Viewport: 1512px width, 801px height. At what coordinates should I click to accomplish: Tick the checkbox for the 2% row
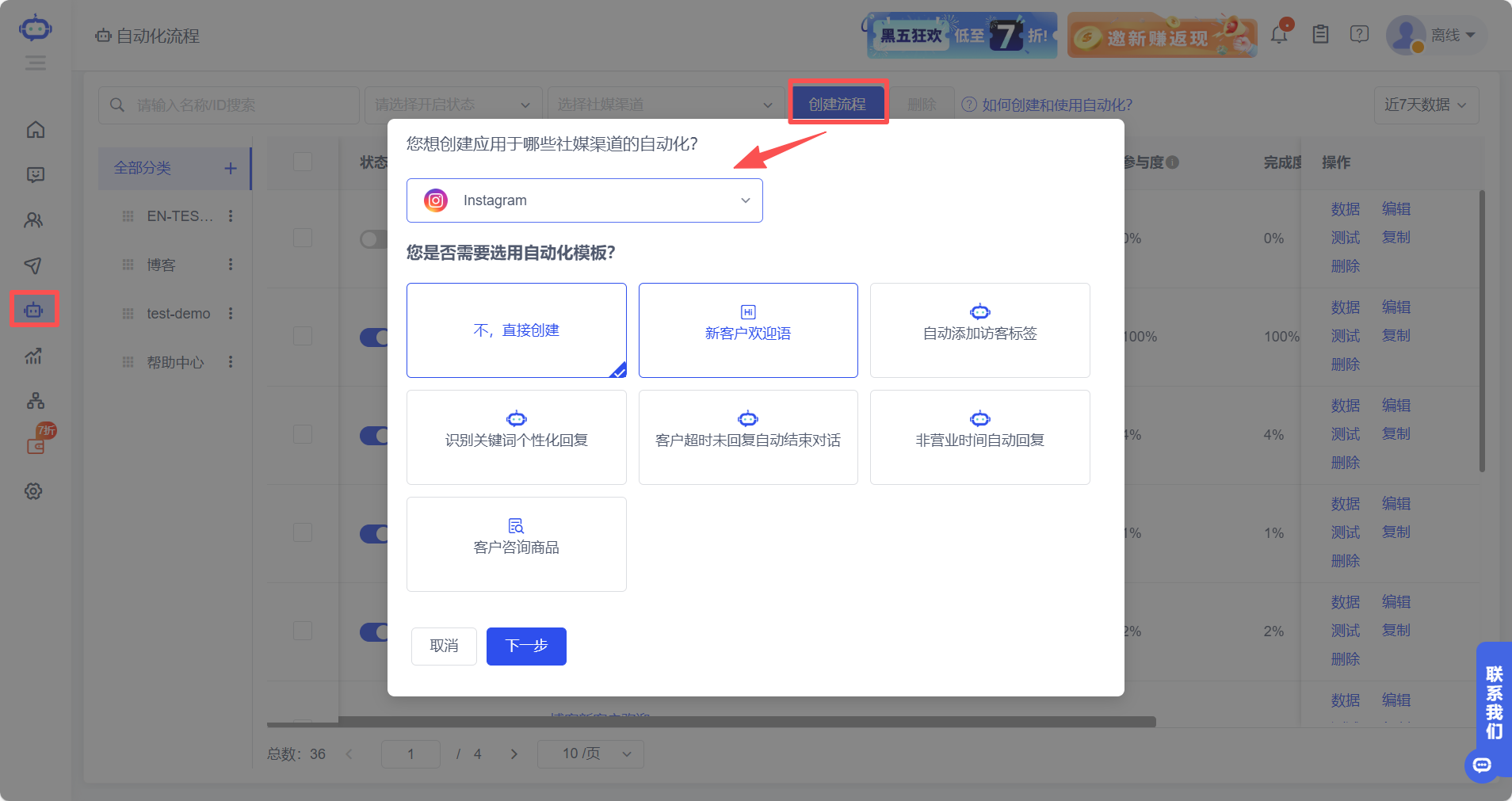click(x=303, y=631)
